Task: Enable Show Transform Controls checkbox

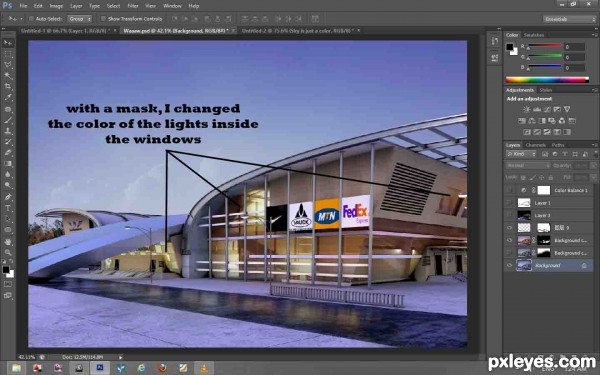Action: click(x=103, y=18)
